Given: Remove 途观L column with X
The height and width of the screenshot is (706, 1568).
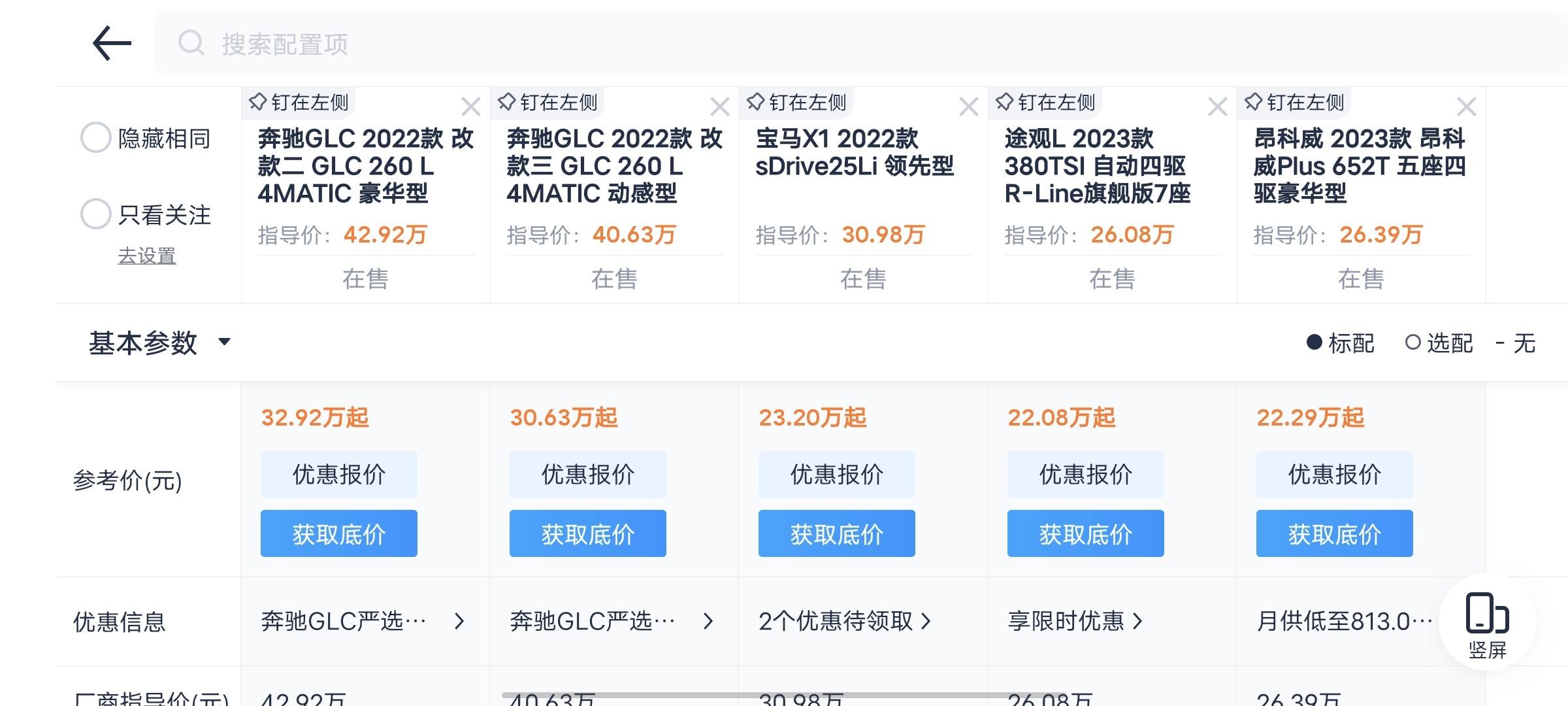Looking at the screenshot, I should pos(1217,107).
